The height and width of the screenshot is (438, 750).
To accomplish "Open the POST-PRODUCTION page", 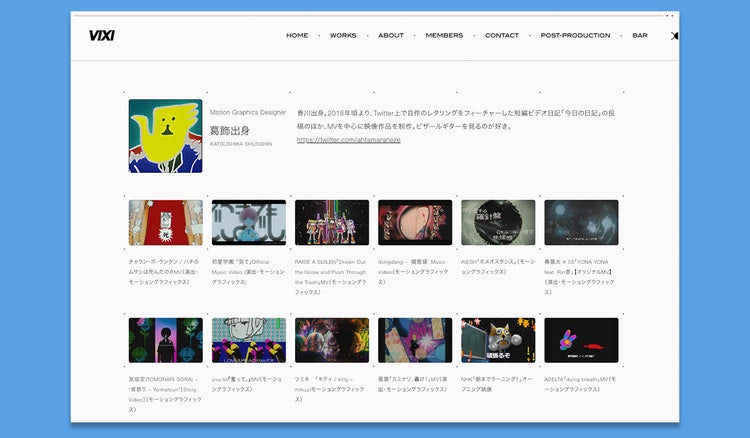I will tap(575, 35).
